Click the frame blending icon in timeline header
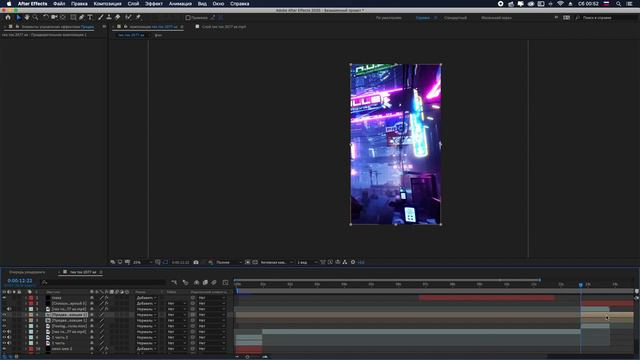Image resolution: width=640 pixels, height=360 pixels. pyautogui.click(x=205, y=282)
